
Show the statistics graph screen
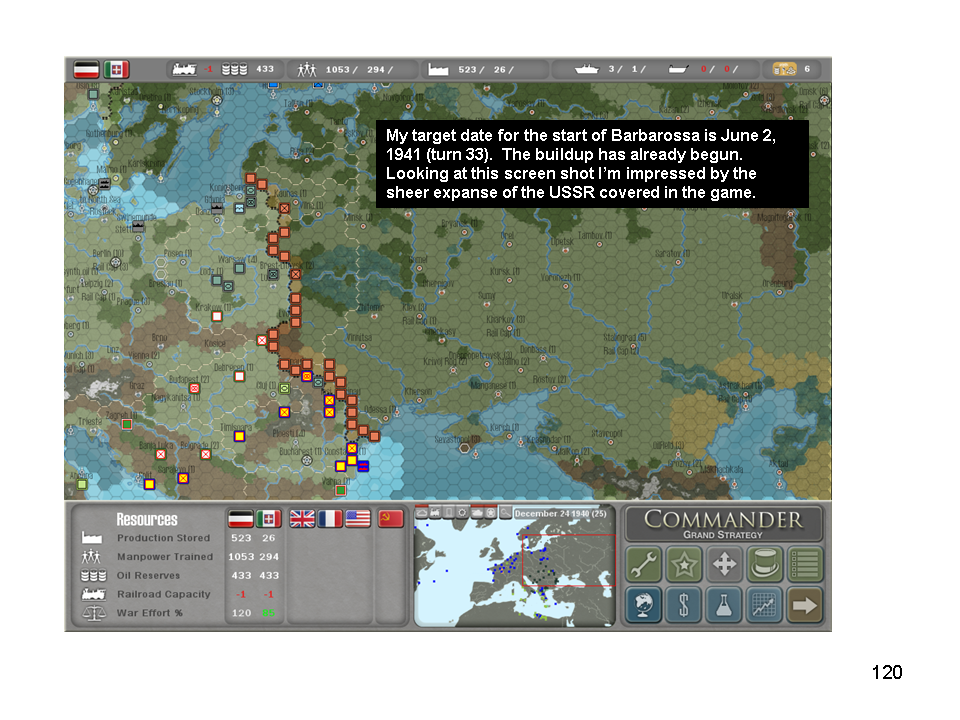(765, 604)
